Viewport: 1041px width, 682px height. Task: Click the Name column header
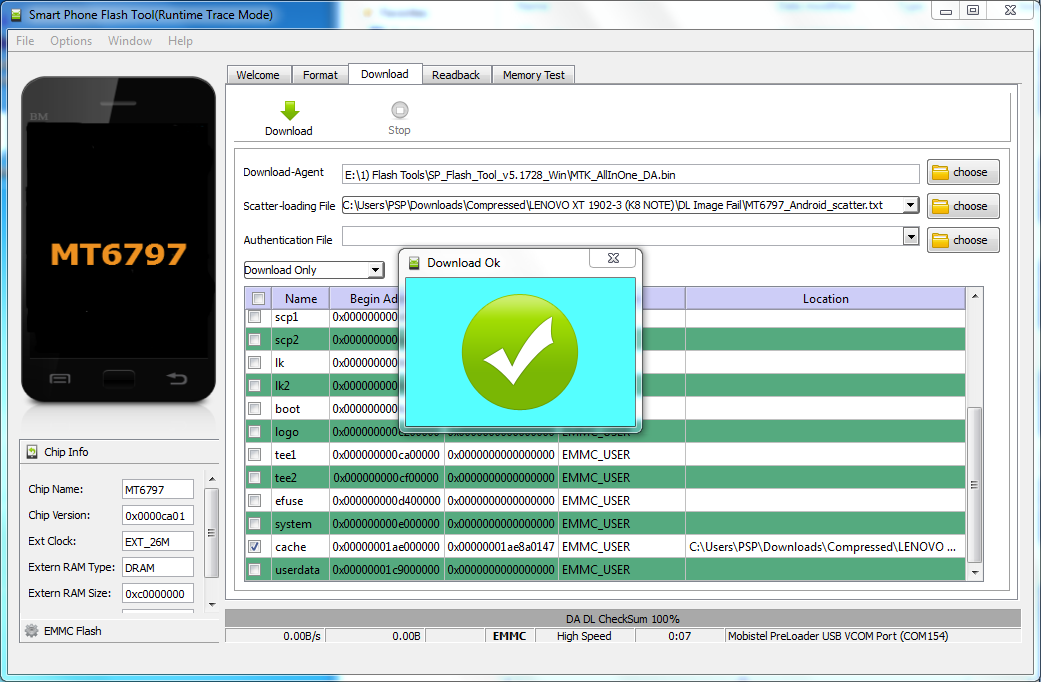301,299
